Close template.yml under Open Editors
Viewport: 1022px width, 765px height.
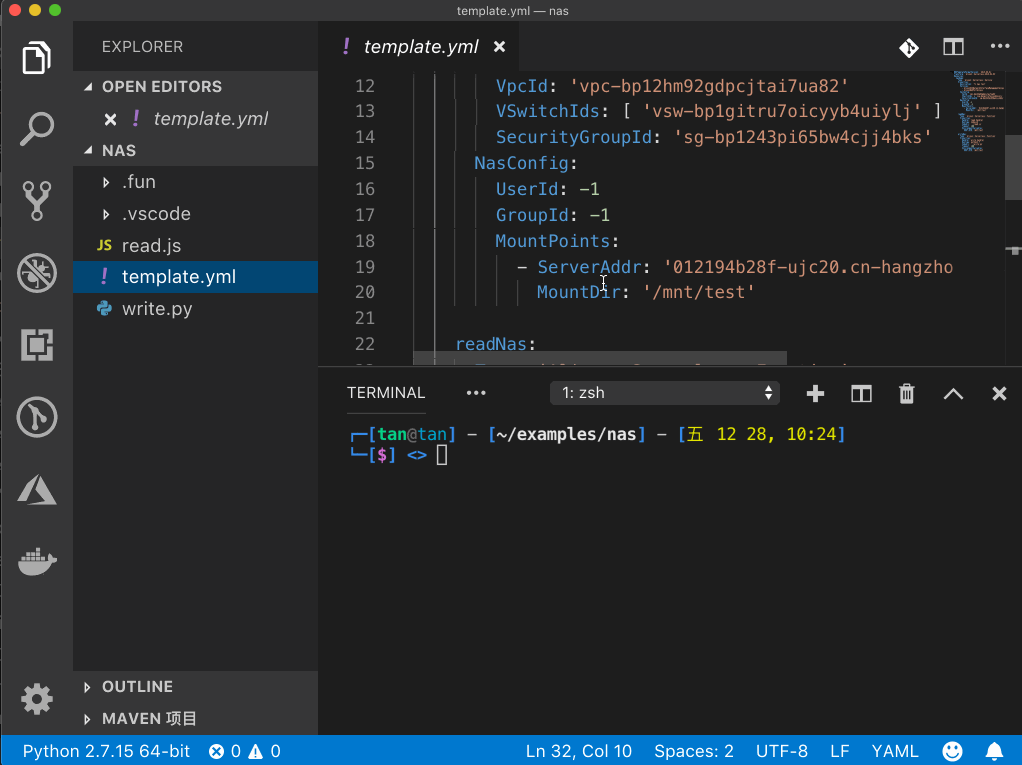[110, 119]
